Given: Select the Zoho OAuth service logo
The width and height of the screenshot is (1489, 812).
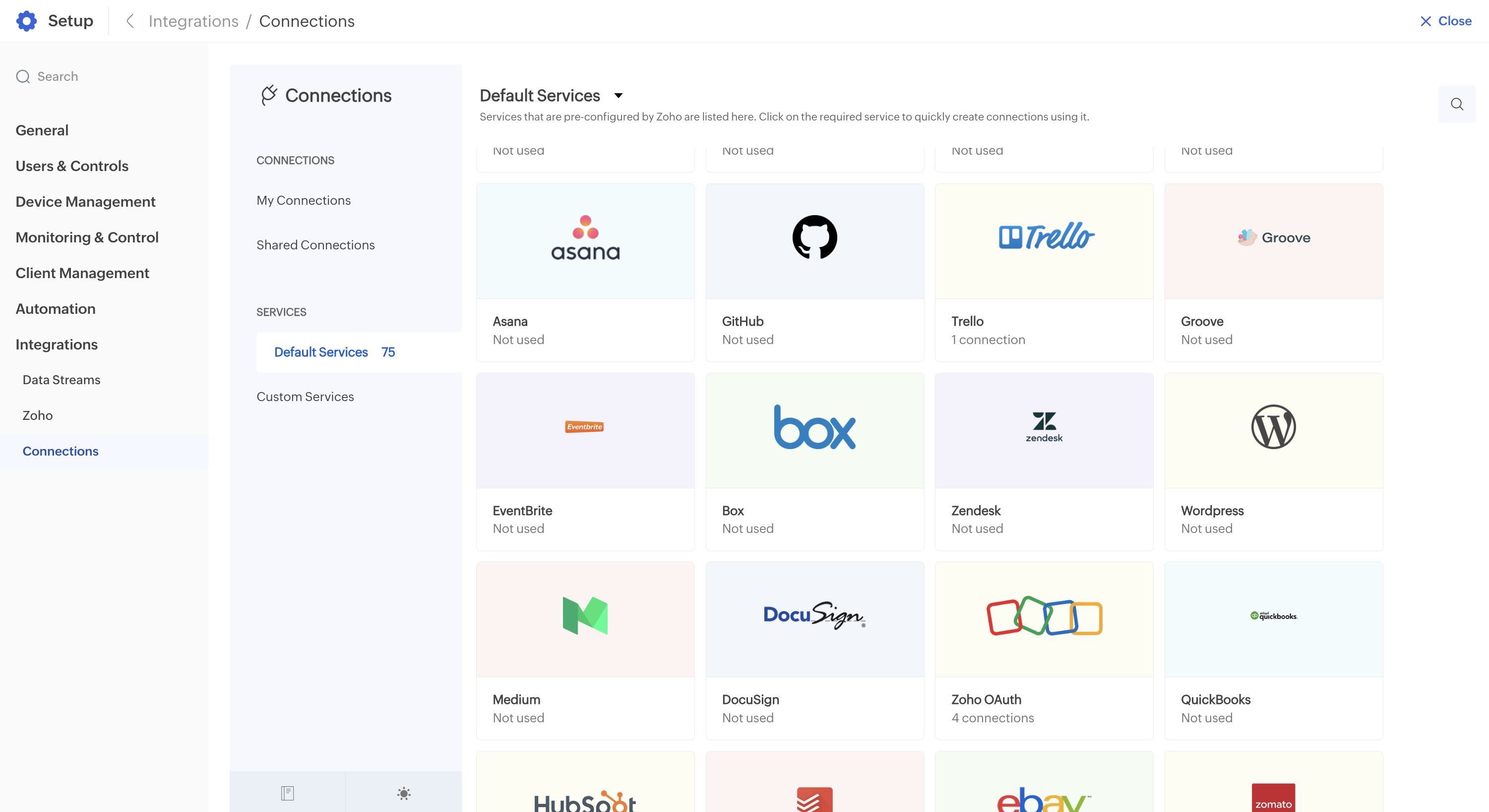Looking at the screenshot, I should pyautogui.click(x=1043, y=616).
